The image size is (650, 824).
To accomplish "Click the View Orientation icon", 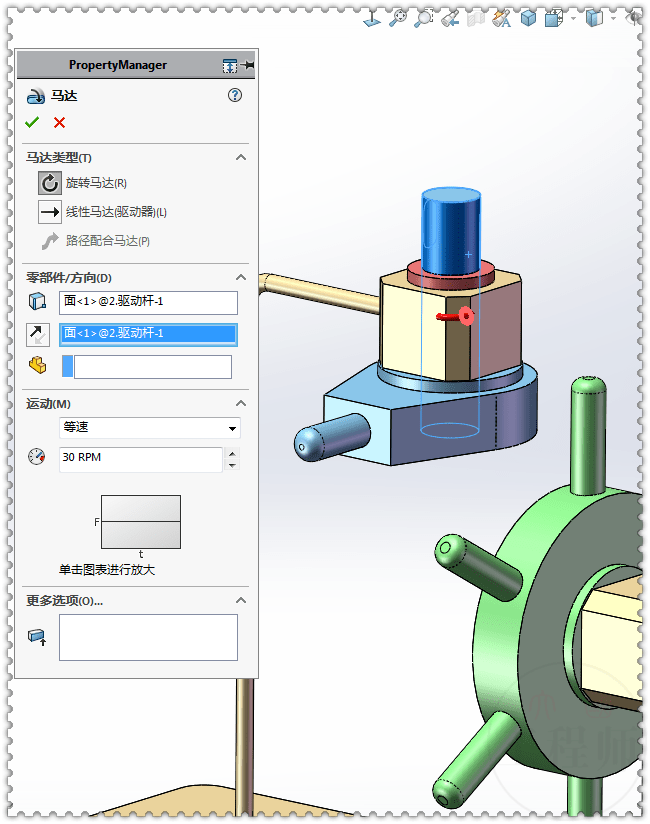I will [553, 19].
